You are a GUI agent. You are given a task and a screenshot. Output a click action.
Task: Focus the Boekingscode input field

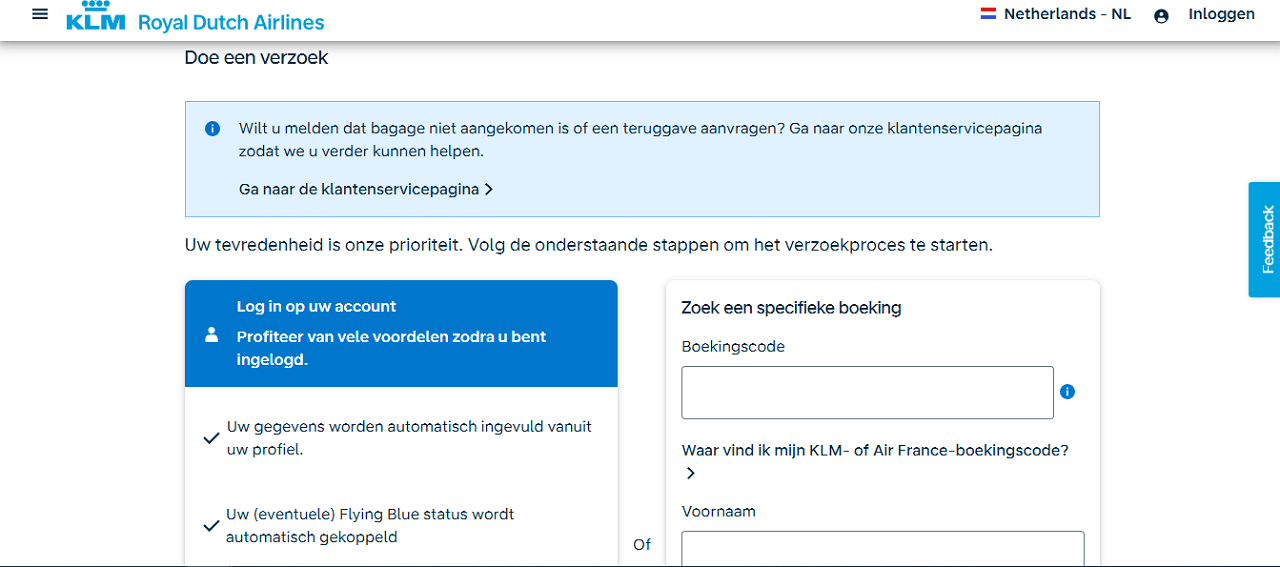coord(867,392)
